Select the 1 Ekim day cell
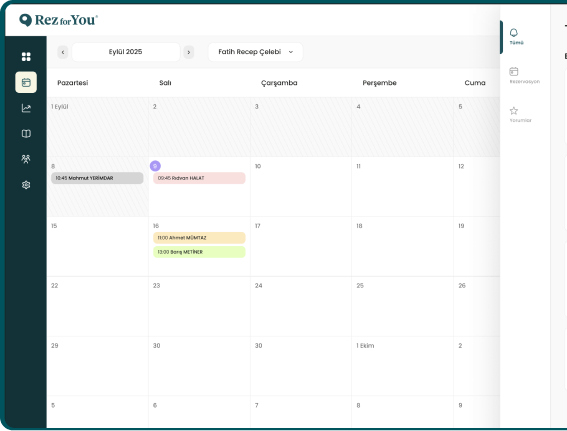 click(x=402, y=366)
